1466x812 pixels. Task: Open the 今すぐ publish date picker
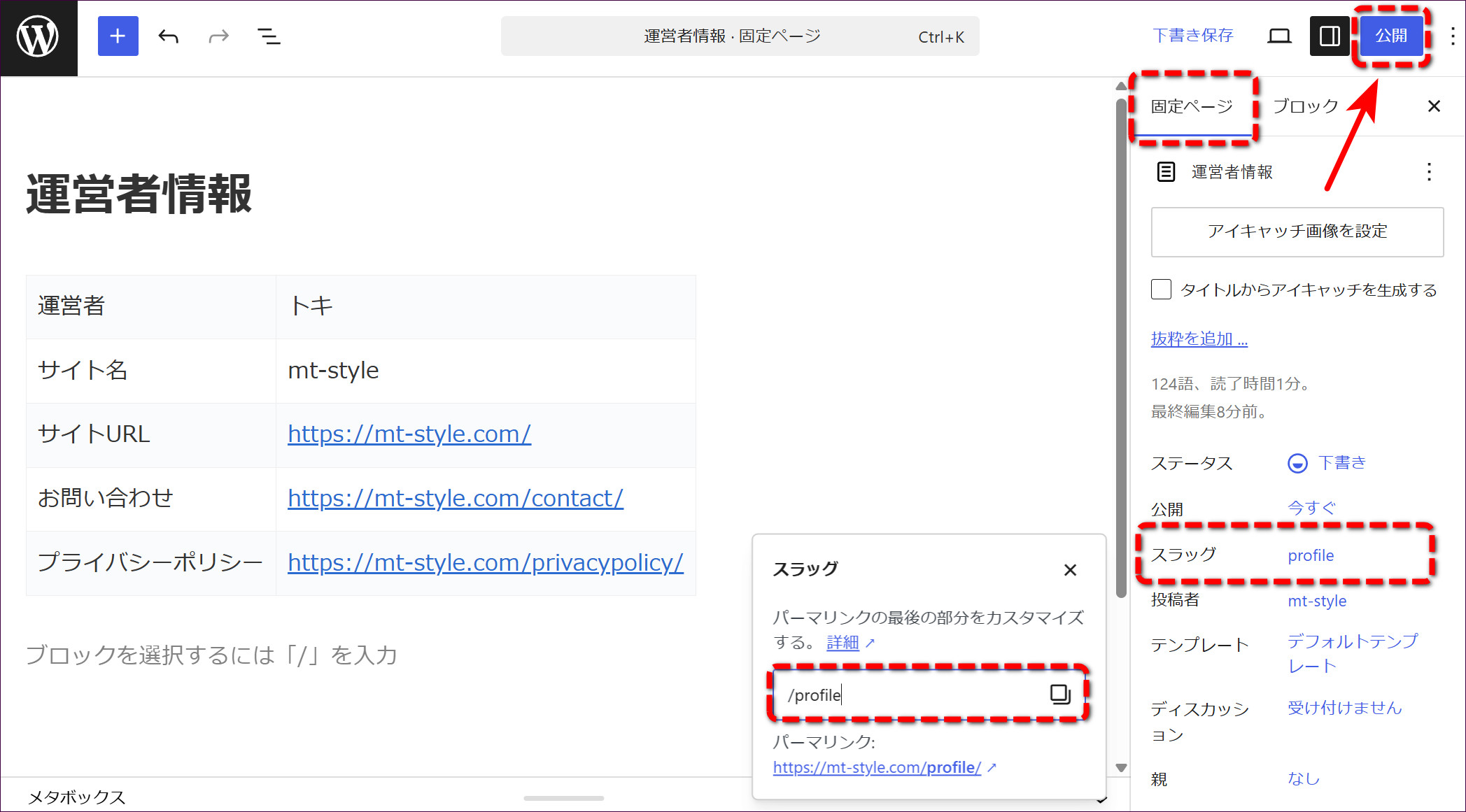[1311, 508]
